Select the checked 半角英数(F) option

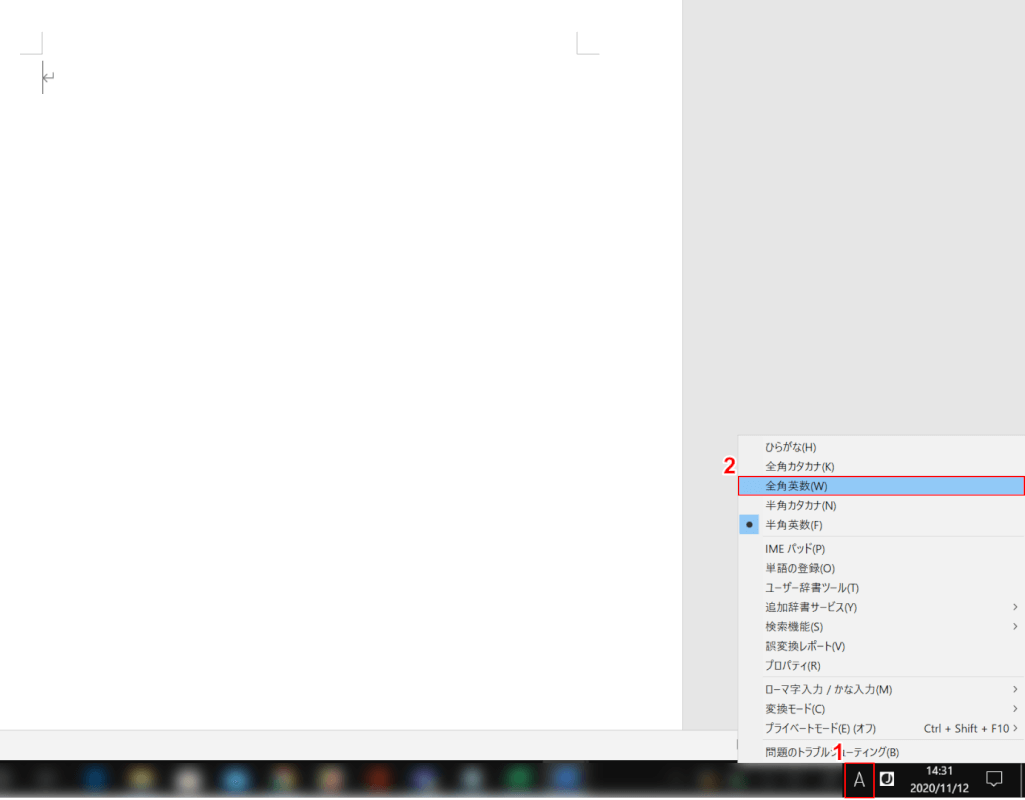click(794, 525)
